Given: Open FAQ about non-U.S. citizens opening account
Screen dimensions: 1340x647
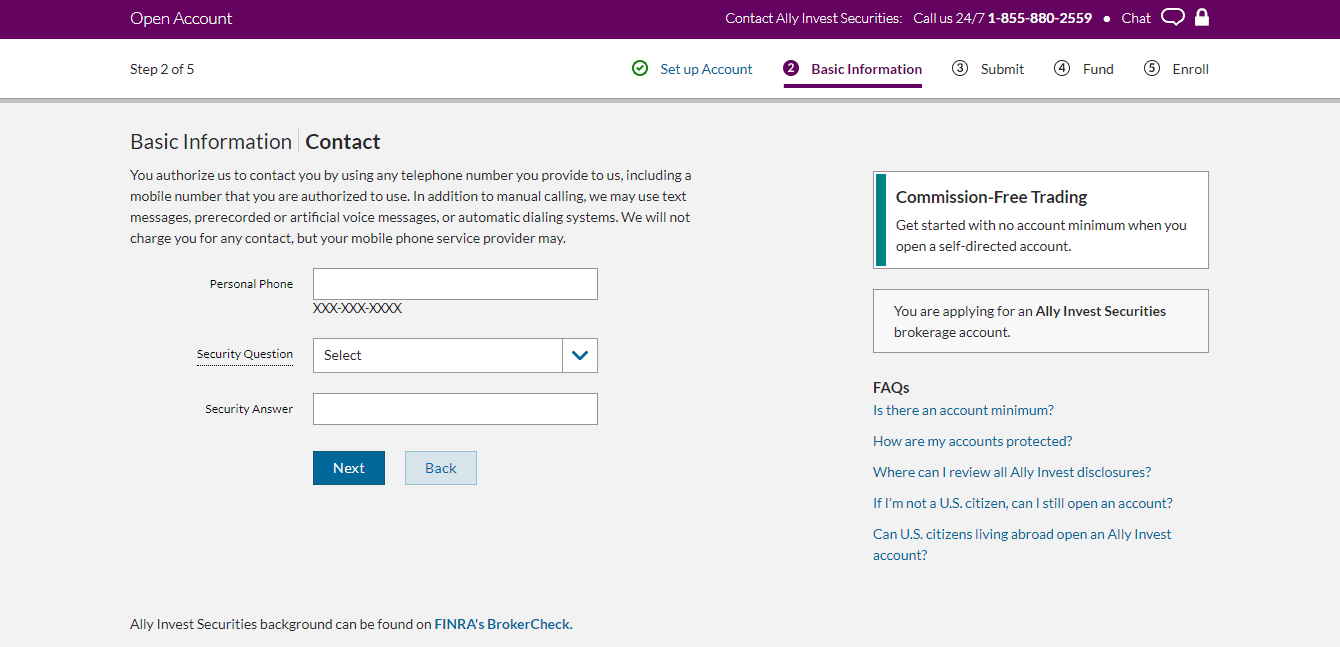Looking at the screenshot, I should click(x=1023, y=503).
